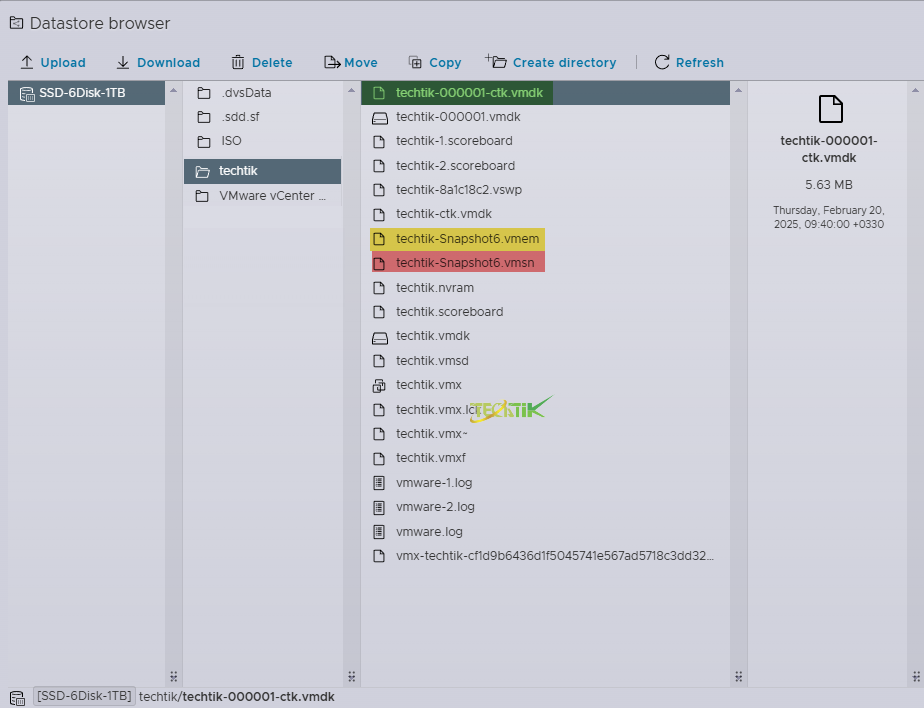Select the SSD-6Disk-1TB datastore name
The width and height of the screenshot is (924, 708).
[x=82, y=93]
